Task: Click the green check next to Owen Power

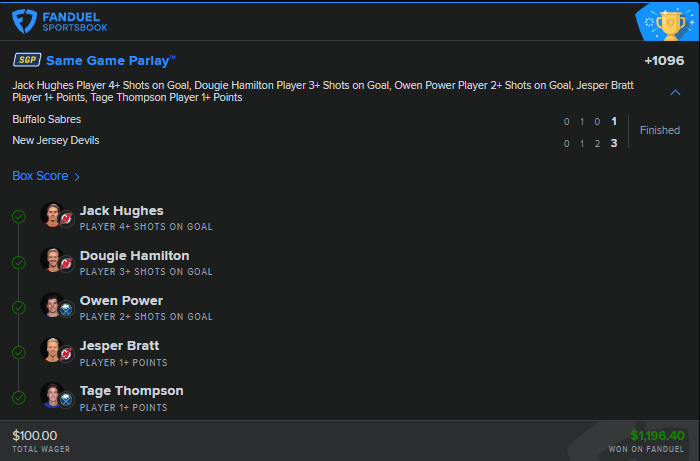Action: coord(19,307)
